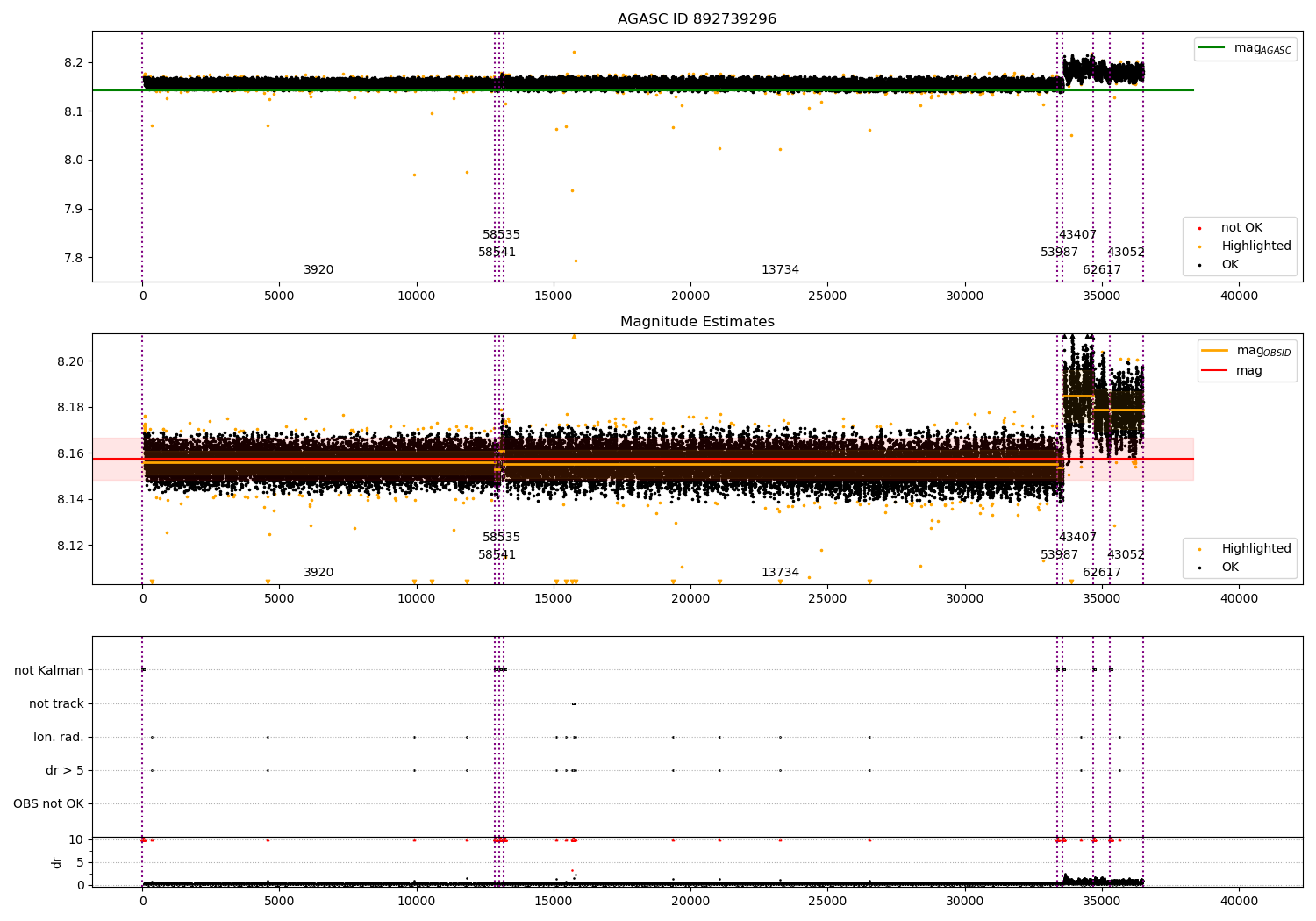The width and height of the screenshot is (1316, 921).
Task: Click the 8.20 y-axis tick label
Action: tap(70, 361)
